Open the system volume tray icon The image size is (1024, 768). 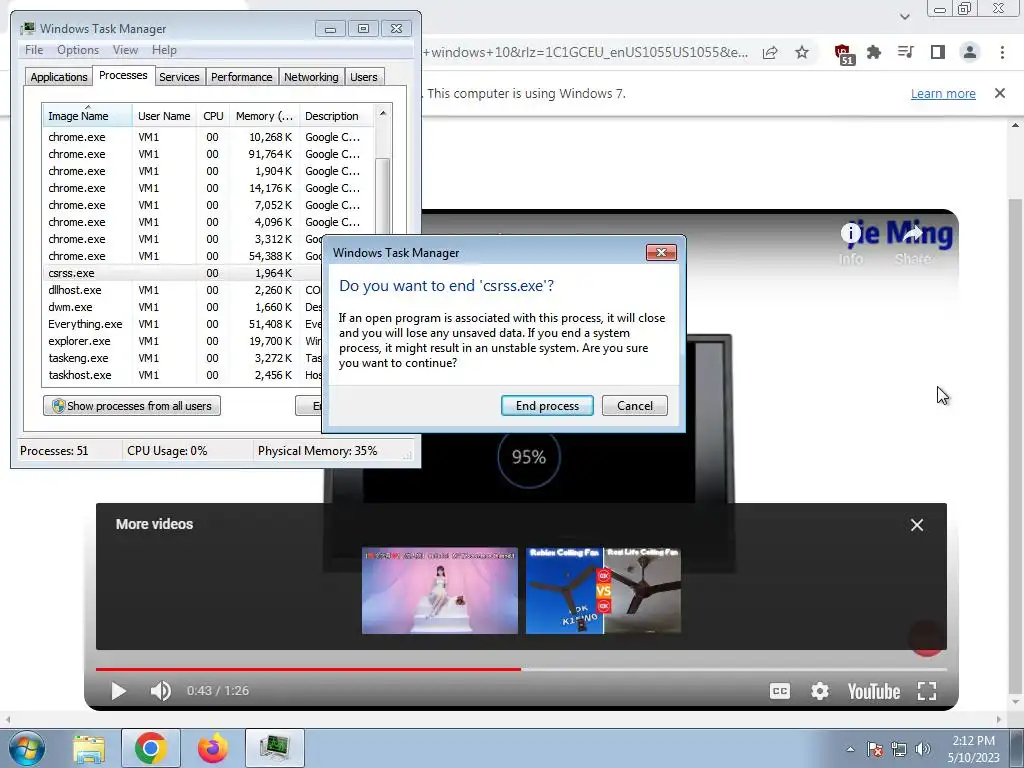click(x=923, y=749)
